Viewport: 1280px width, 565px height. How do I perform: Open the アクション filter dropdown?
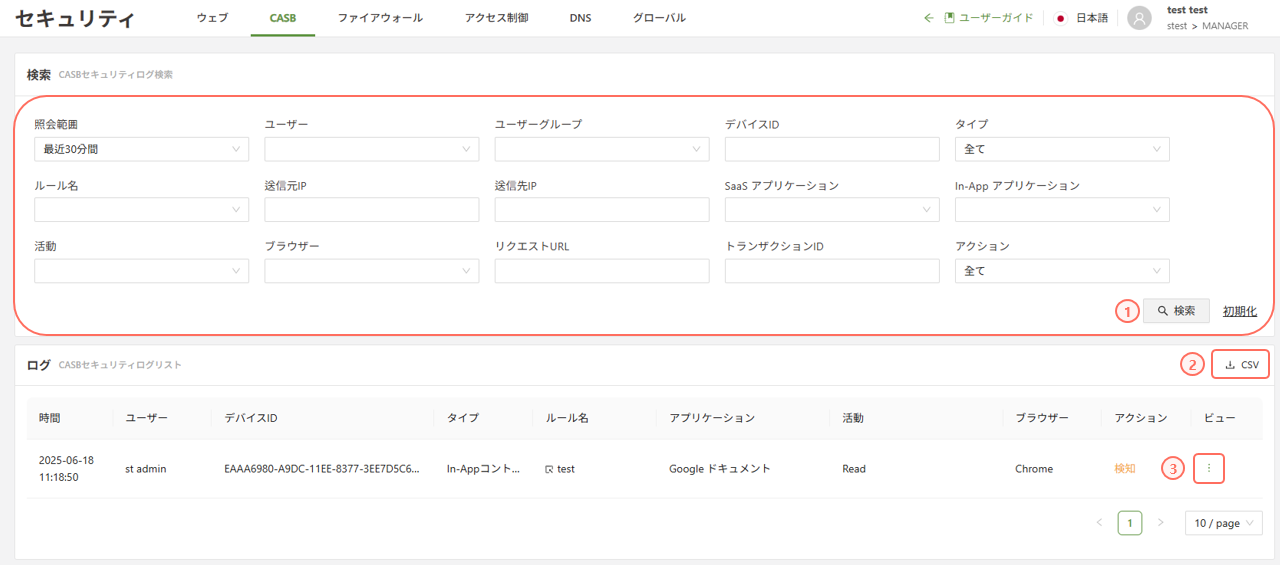point(1062,271)
